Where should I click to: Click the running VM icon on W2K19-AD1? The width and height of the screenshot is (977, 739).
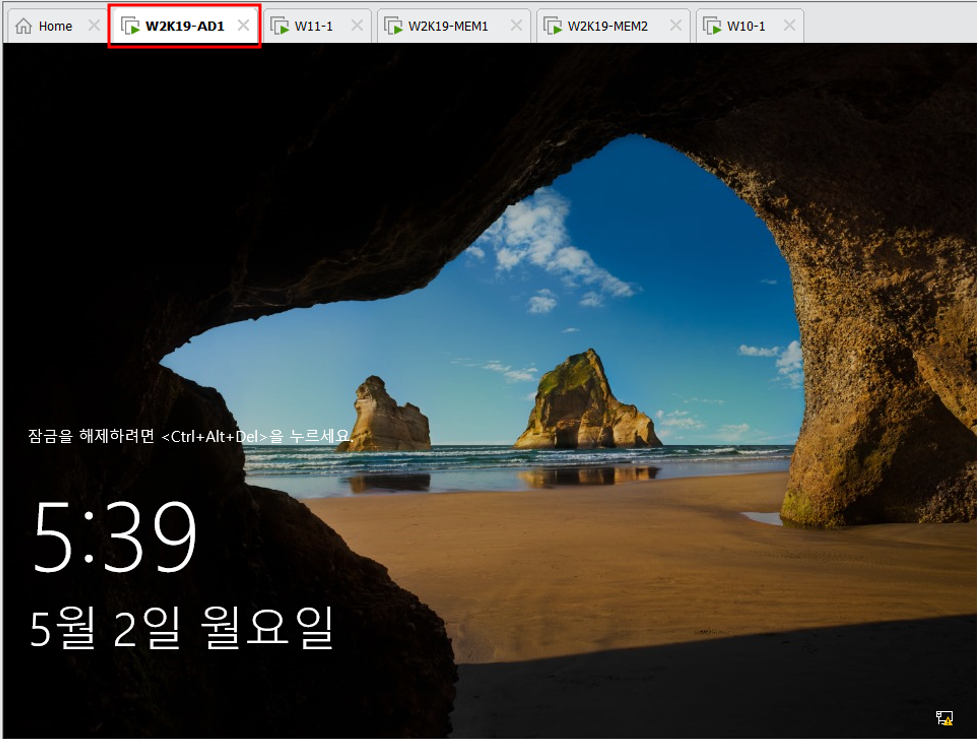130,26
